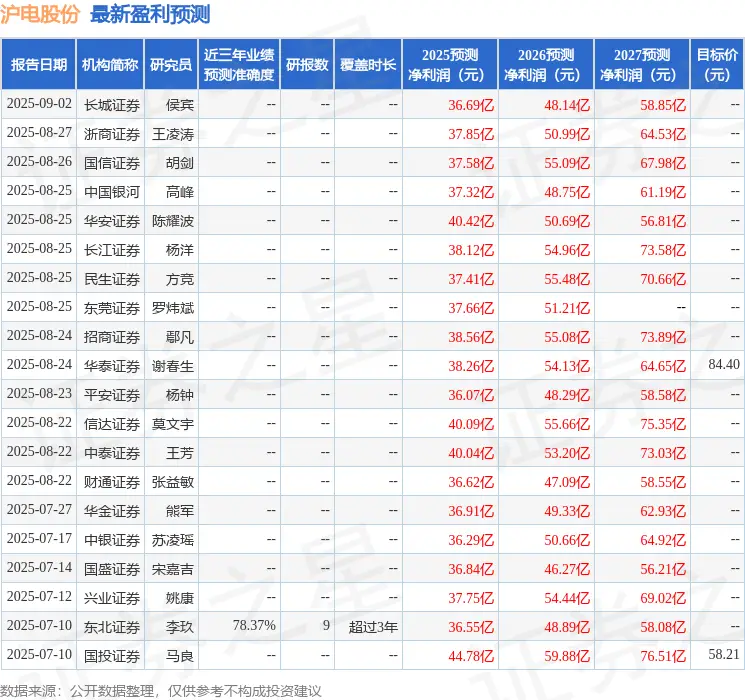
Task: Click researcher name 莫文宇
Action: click(173, 424)
